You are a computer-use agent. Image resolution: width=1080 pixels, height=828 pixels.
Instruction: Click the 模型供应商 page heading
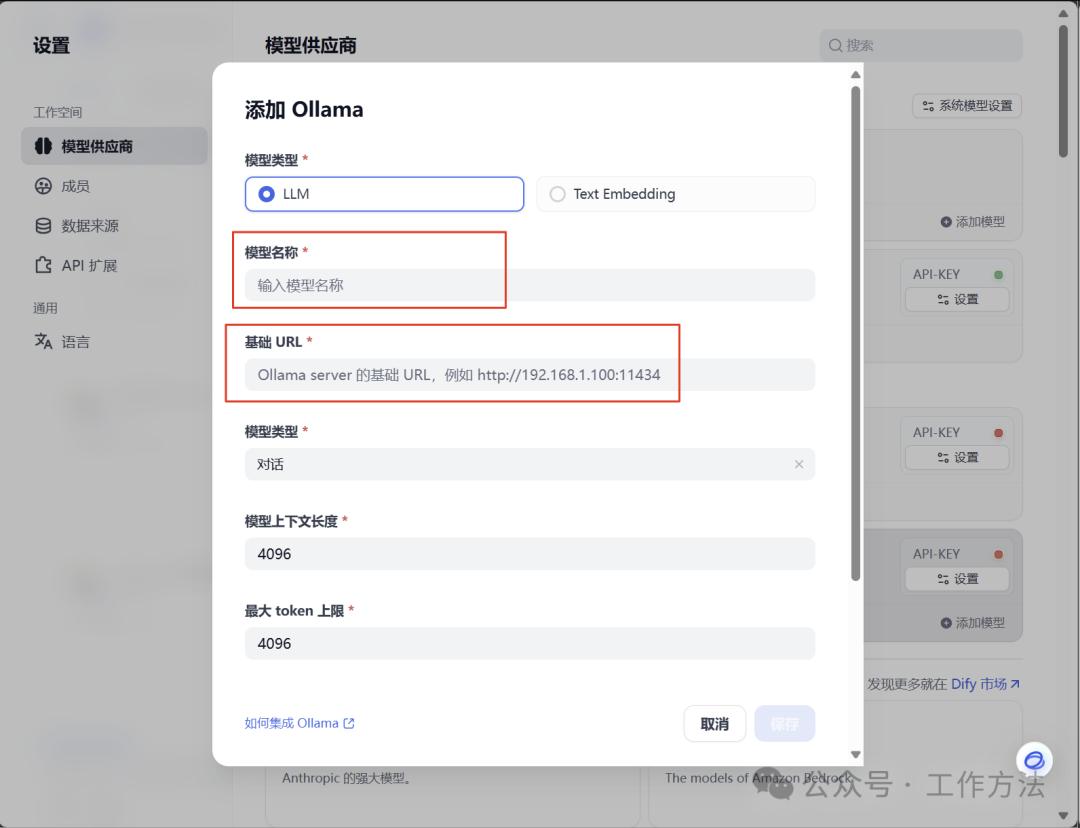click(x=311, y=45)
